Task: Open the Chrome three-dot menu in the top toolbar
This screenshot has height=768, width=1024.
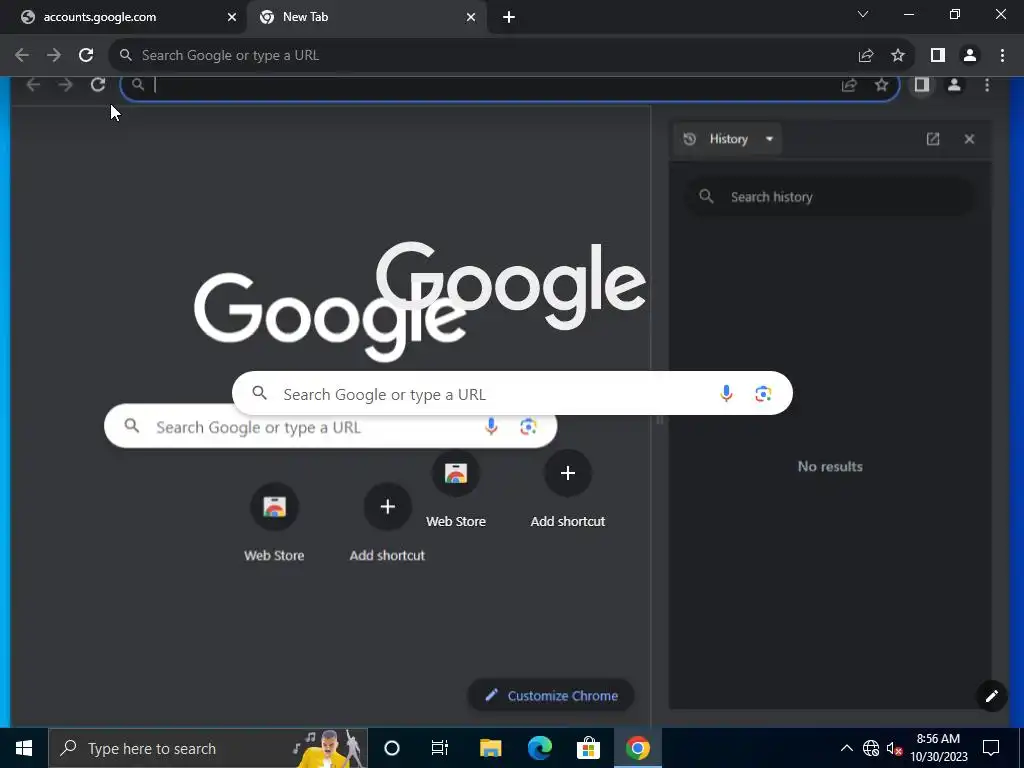Action: [x=1002, y=56]
